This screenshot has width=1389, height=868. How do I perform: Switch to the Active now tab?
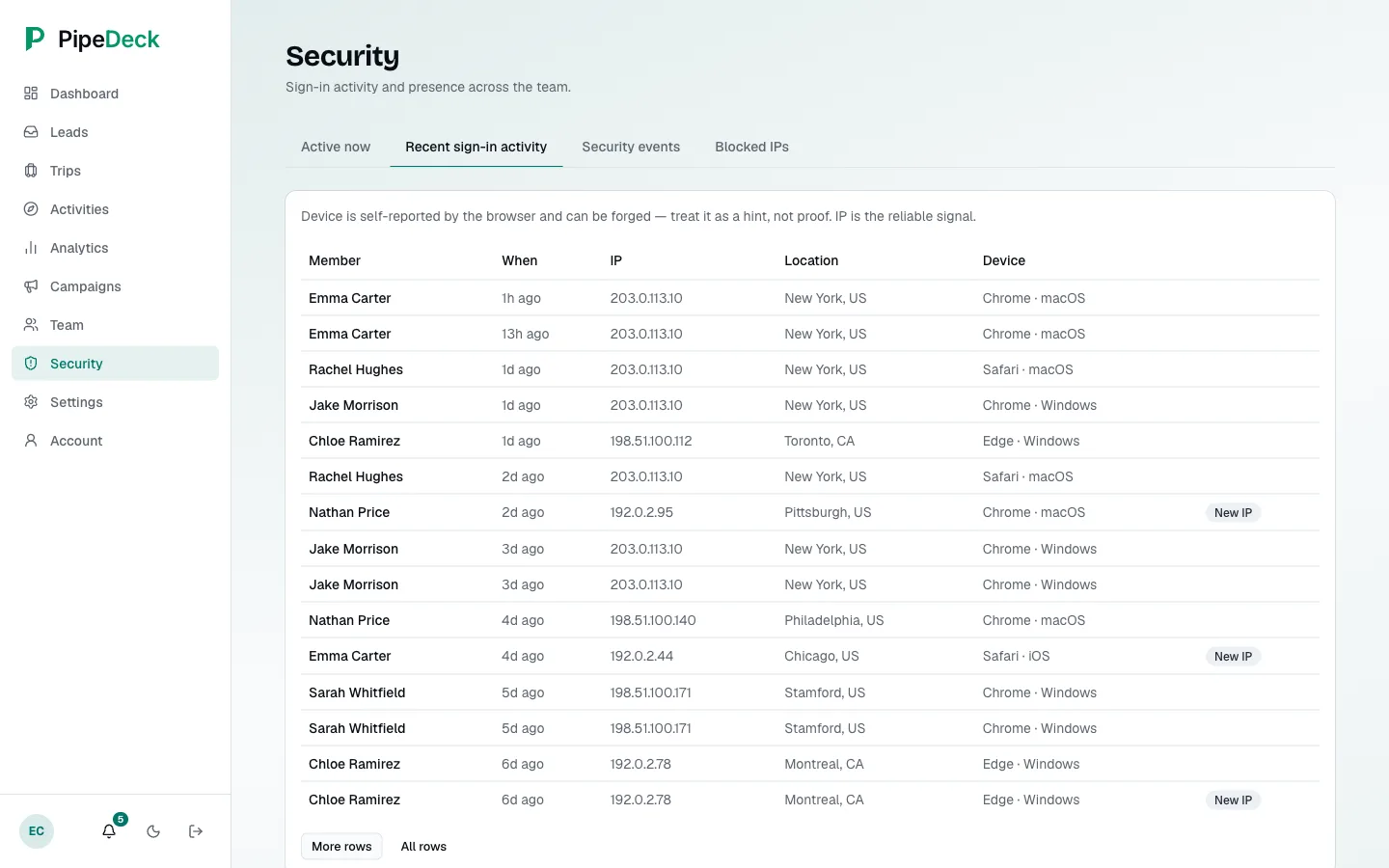(x=336, y=147)
